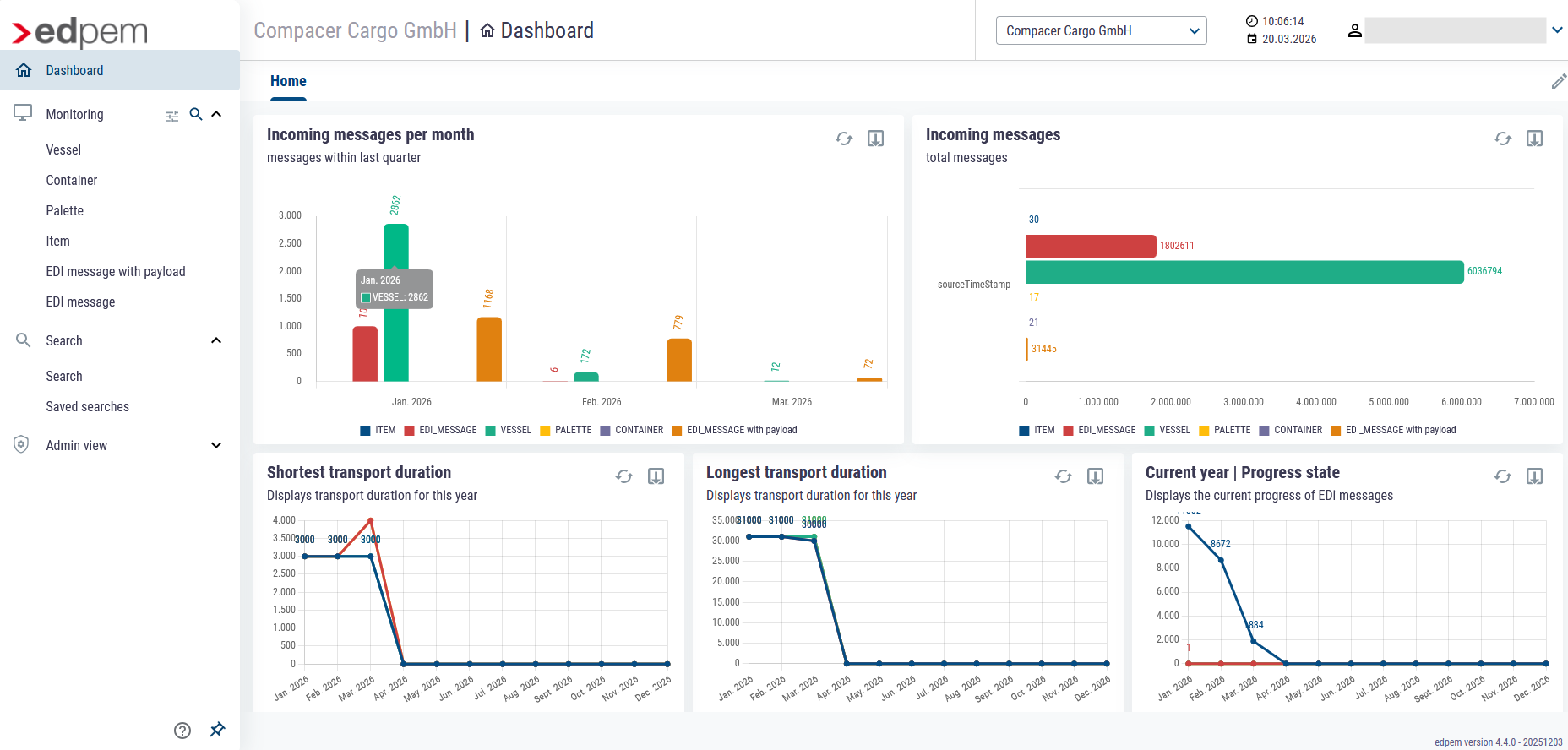The height and width of the screenshot is (750, 1568).
Task: Download the Current year Progress state chart
Action: [1534, 476]
